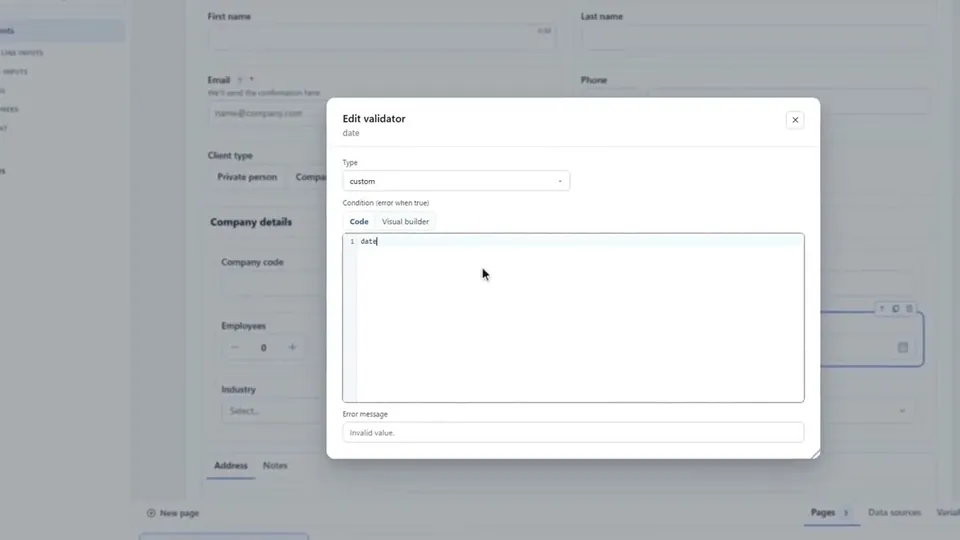Click the trash delete icon of the selected field

point(909,309)
